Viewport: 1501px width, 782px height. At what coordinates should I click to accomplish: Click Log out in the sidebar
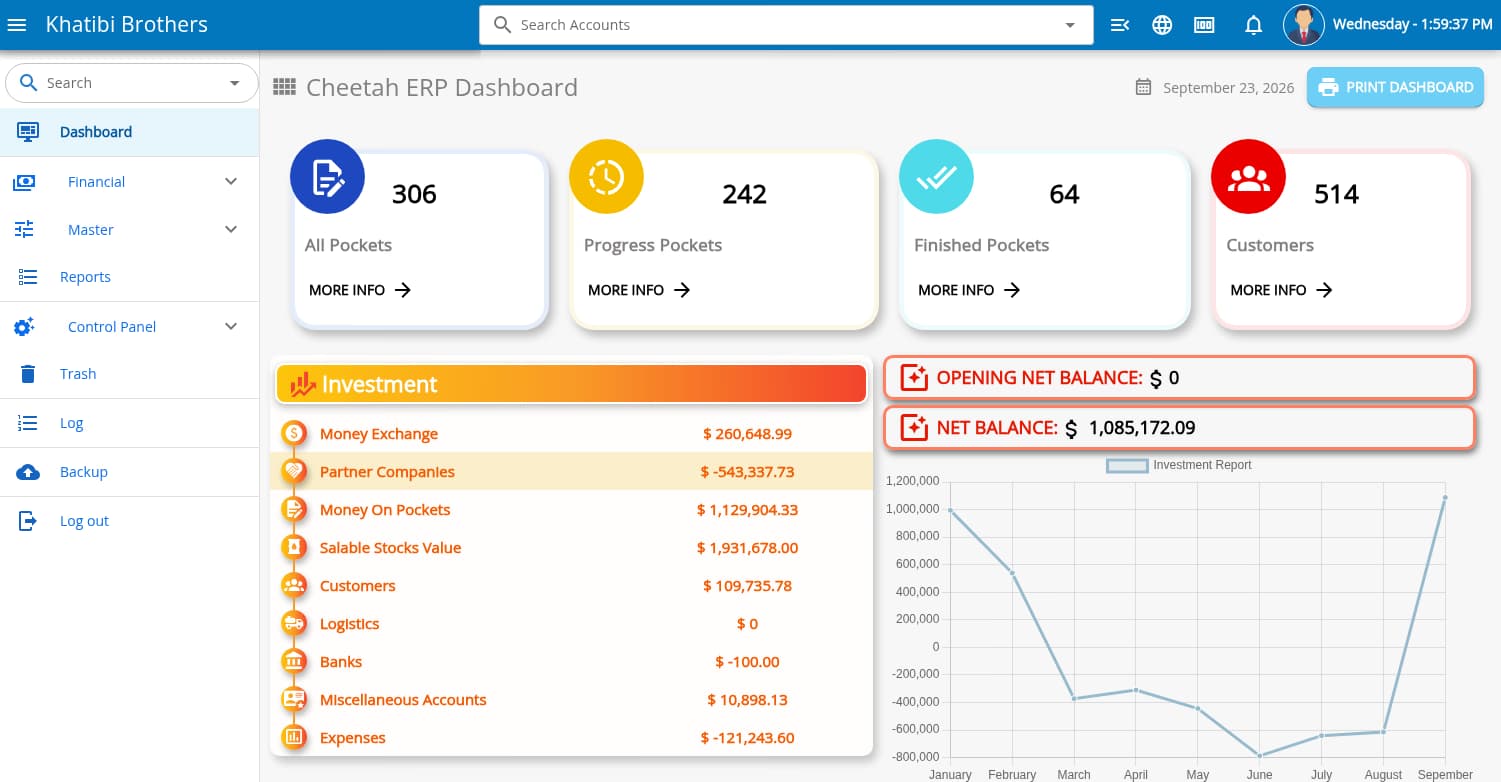pos(129,521)
